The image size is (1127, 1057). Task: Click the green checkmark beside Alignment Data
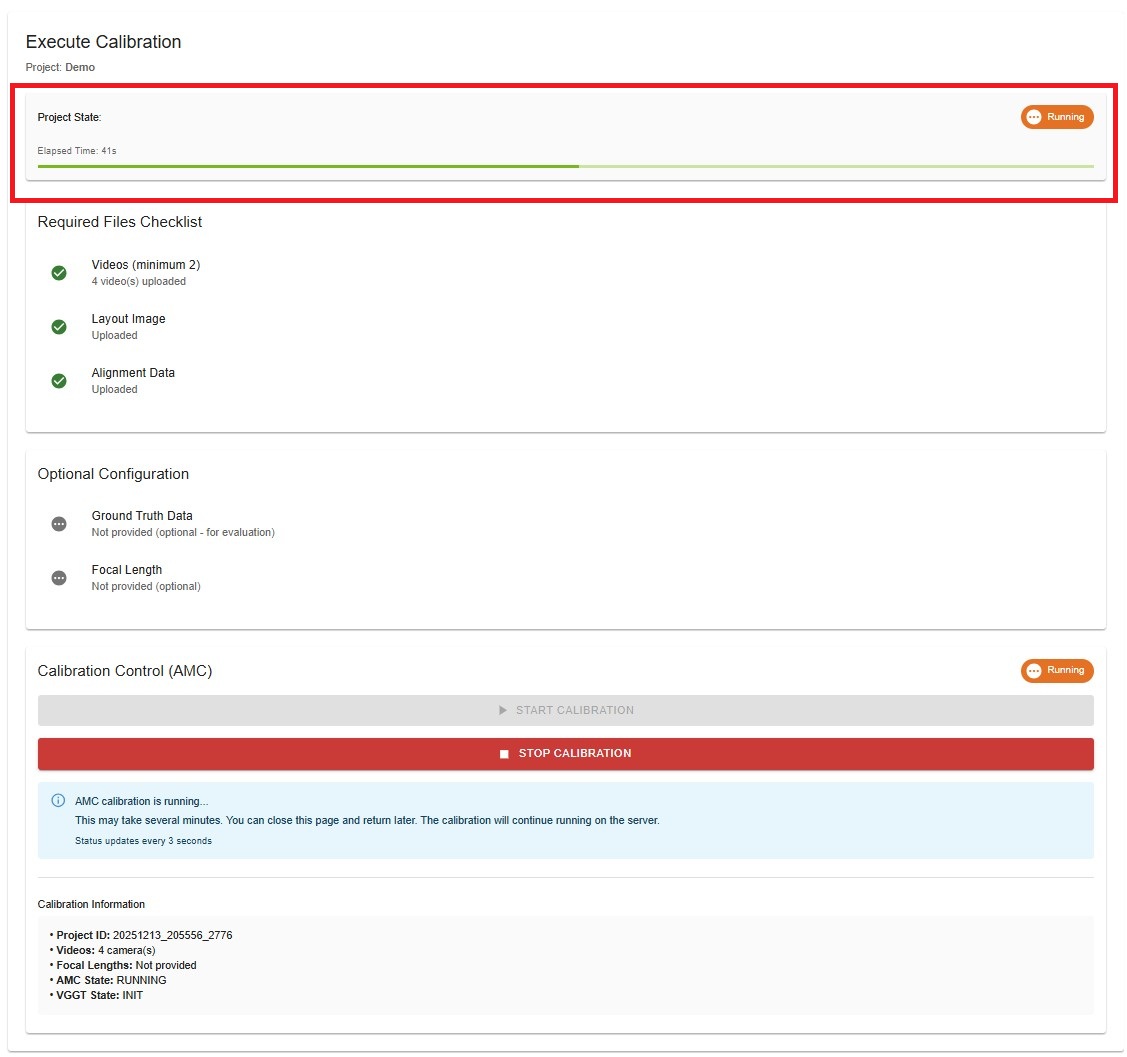59,381
